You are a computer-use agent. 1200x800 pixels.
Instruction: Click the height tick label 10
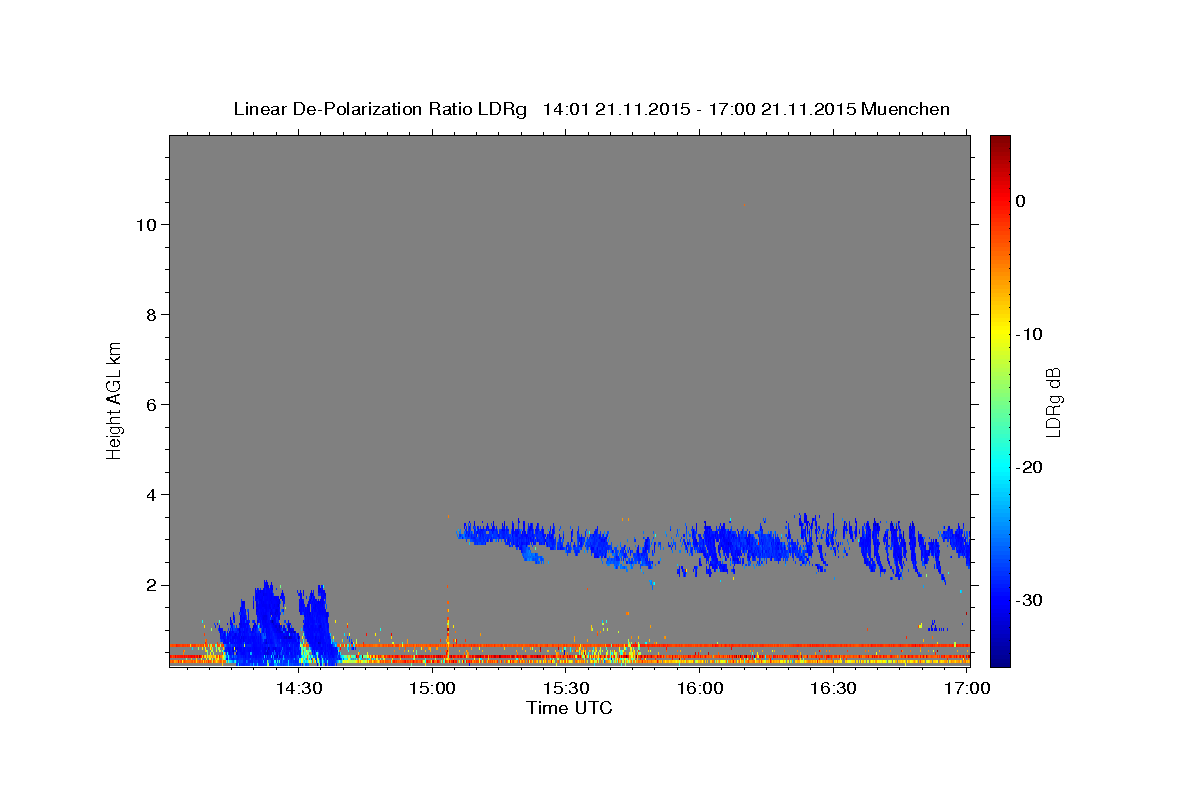(x=145, y=225)
